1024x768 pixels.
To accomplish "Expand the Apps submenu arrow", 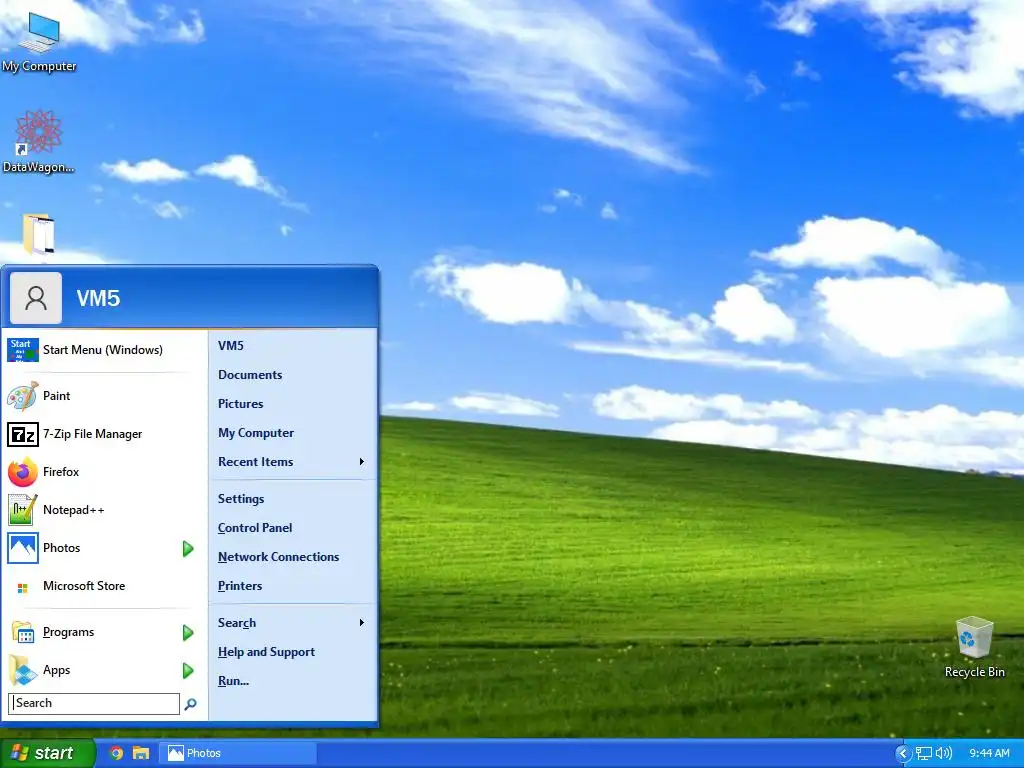I will tap(188, 670).
